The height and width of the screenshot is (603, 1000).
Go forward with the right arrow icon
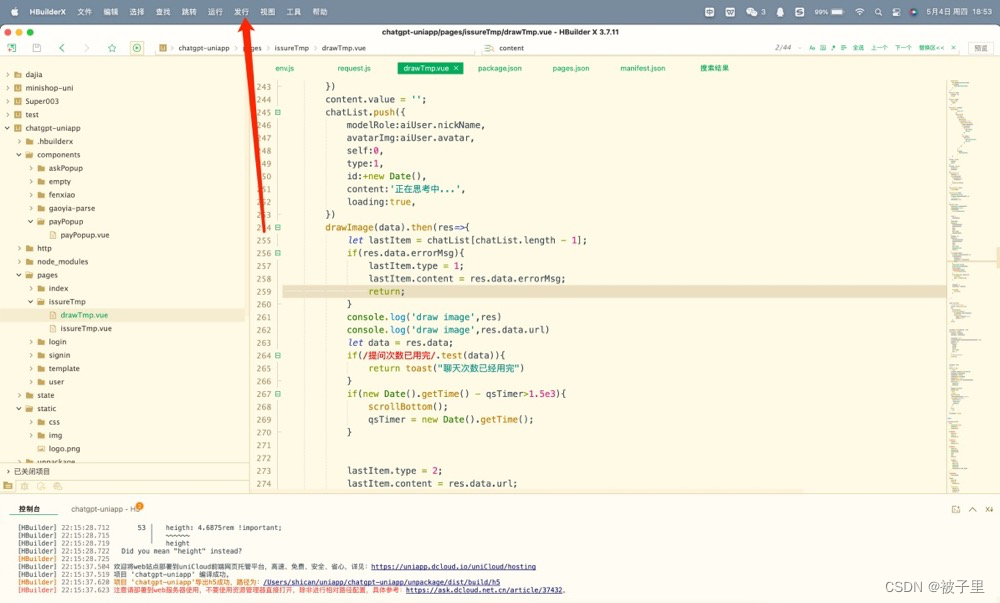(87, 48)
